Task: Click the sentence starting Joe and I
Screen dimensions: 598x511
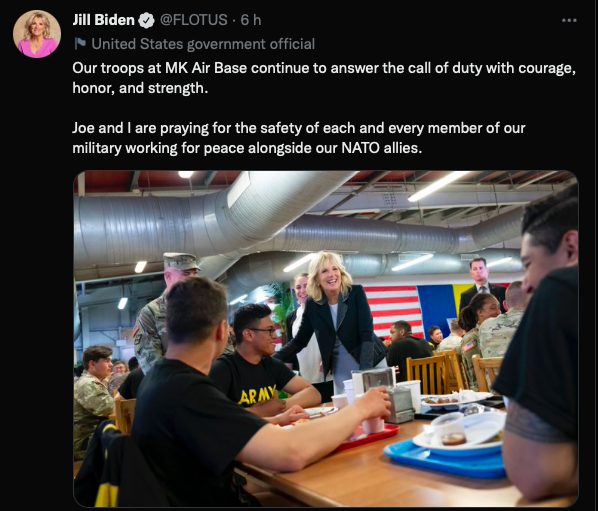Action: coord(299,138)
